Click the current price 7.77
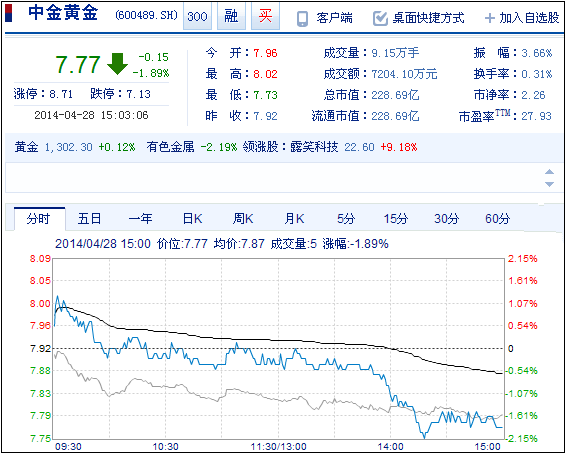The width and height of the screenshot is (566, 454). 77,64
